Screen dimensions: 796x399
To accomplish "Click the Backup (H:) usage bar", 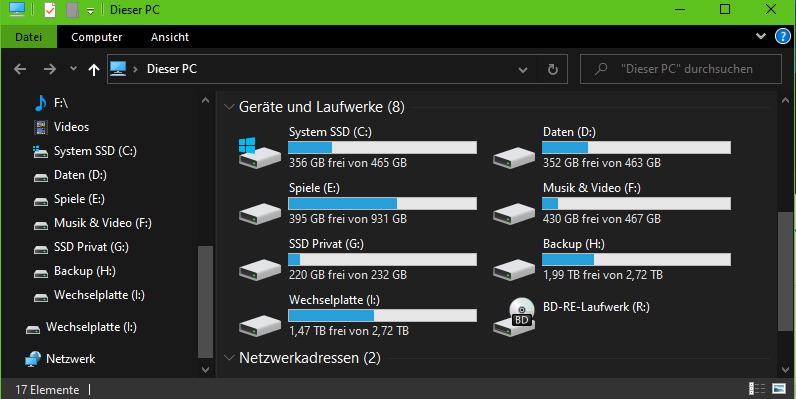I will 636,259.
